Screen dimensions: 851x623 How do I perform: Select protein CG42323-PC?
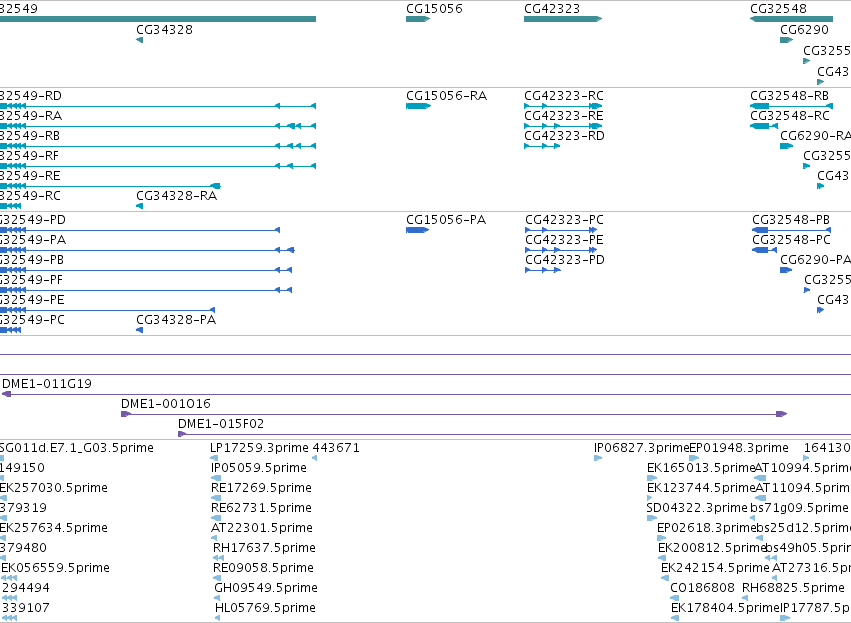(564, 220)
